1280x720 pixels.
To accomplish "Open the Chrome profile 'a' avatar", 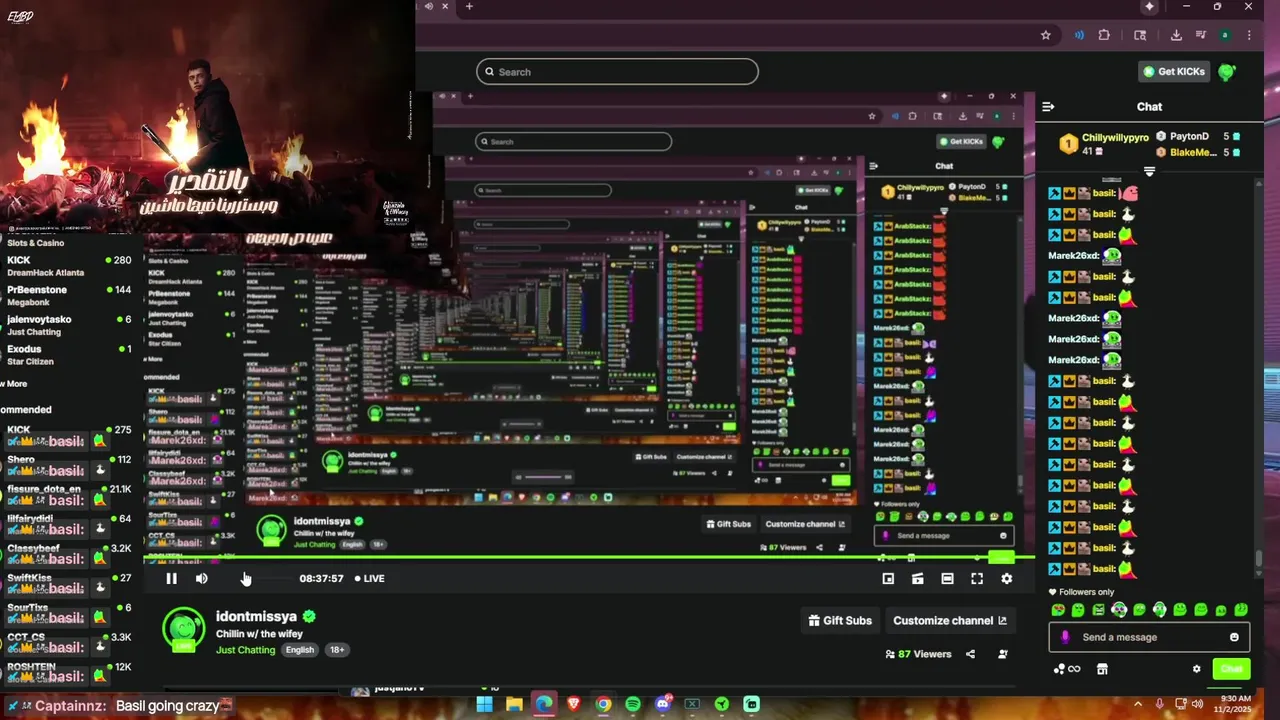I will pyautogui.click(x=1225, y=35).
